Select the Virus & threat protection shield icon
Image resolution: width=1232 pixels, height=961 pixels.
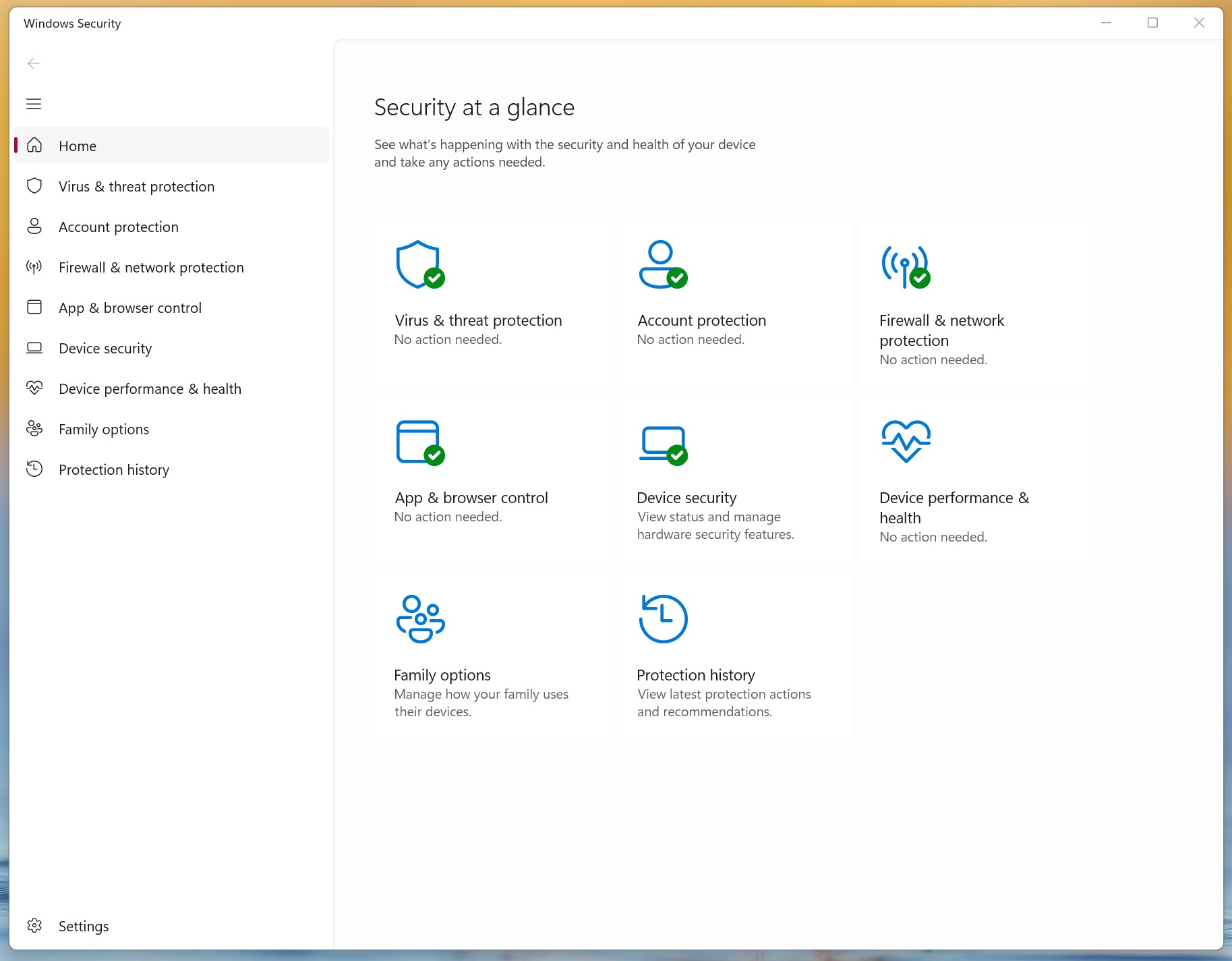click(417, 264)
